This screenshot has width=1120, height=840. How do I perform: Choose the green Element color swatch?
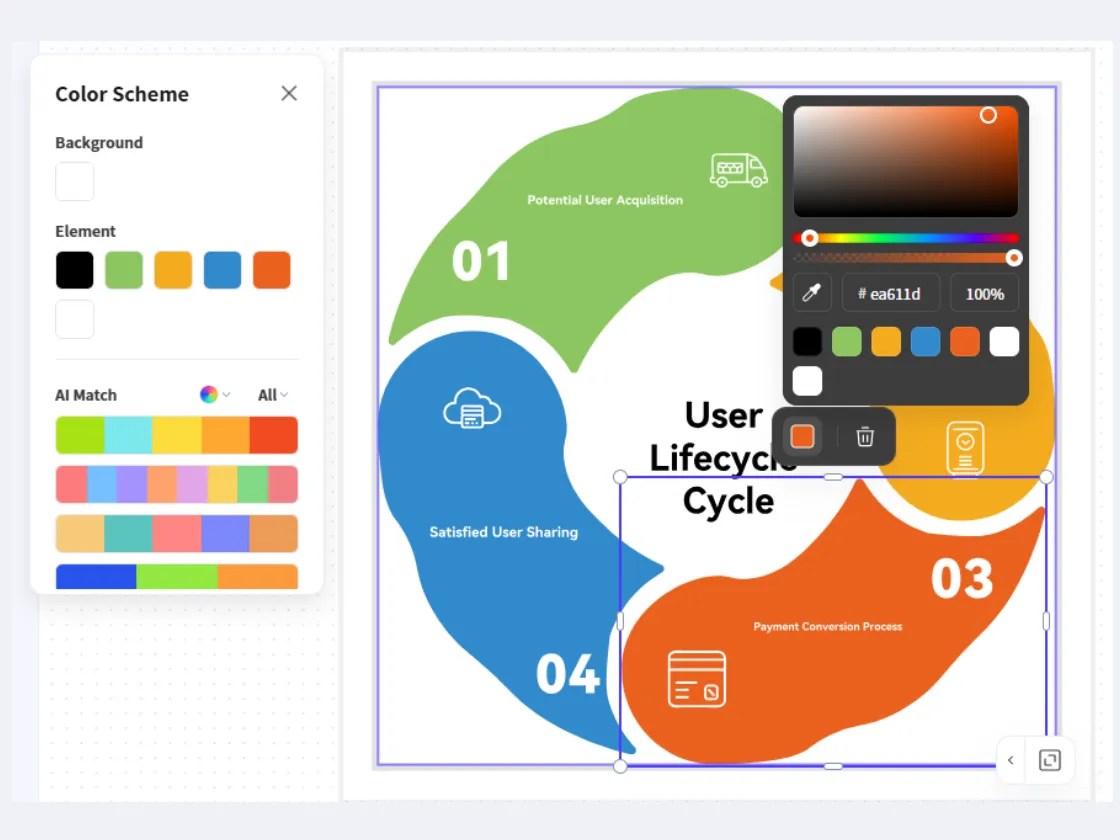(x=124, y=270)
